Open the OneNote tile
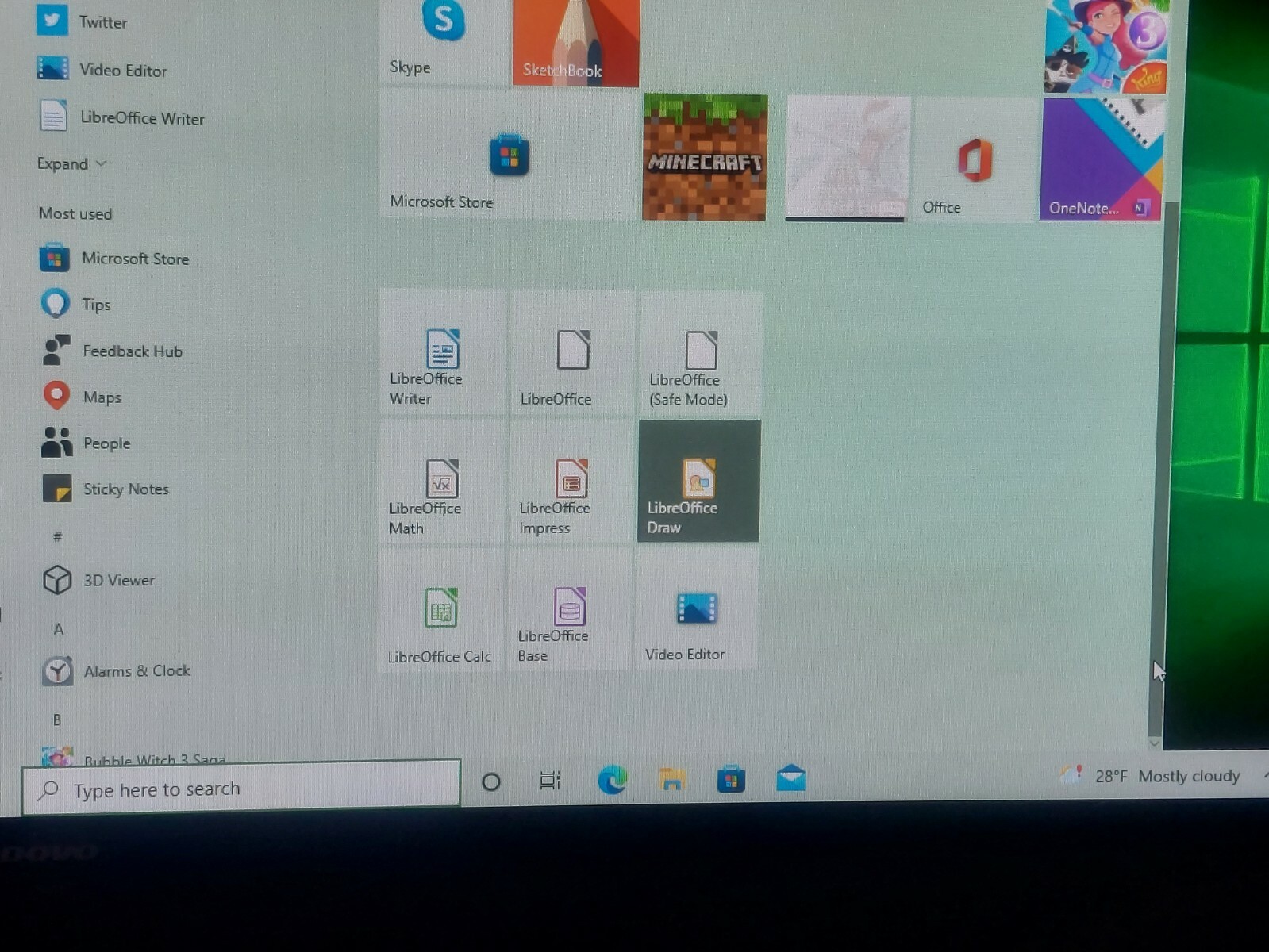 coord(1102,159)
